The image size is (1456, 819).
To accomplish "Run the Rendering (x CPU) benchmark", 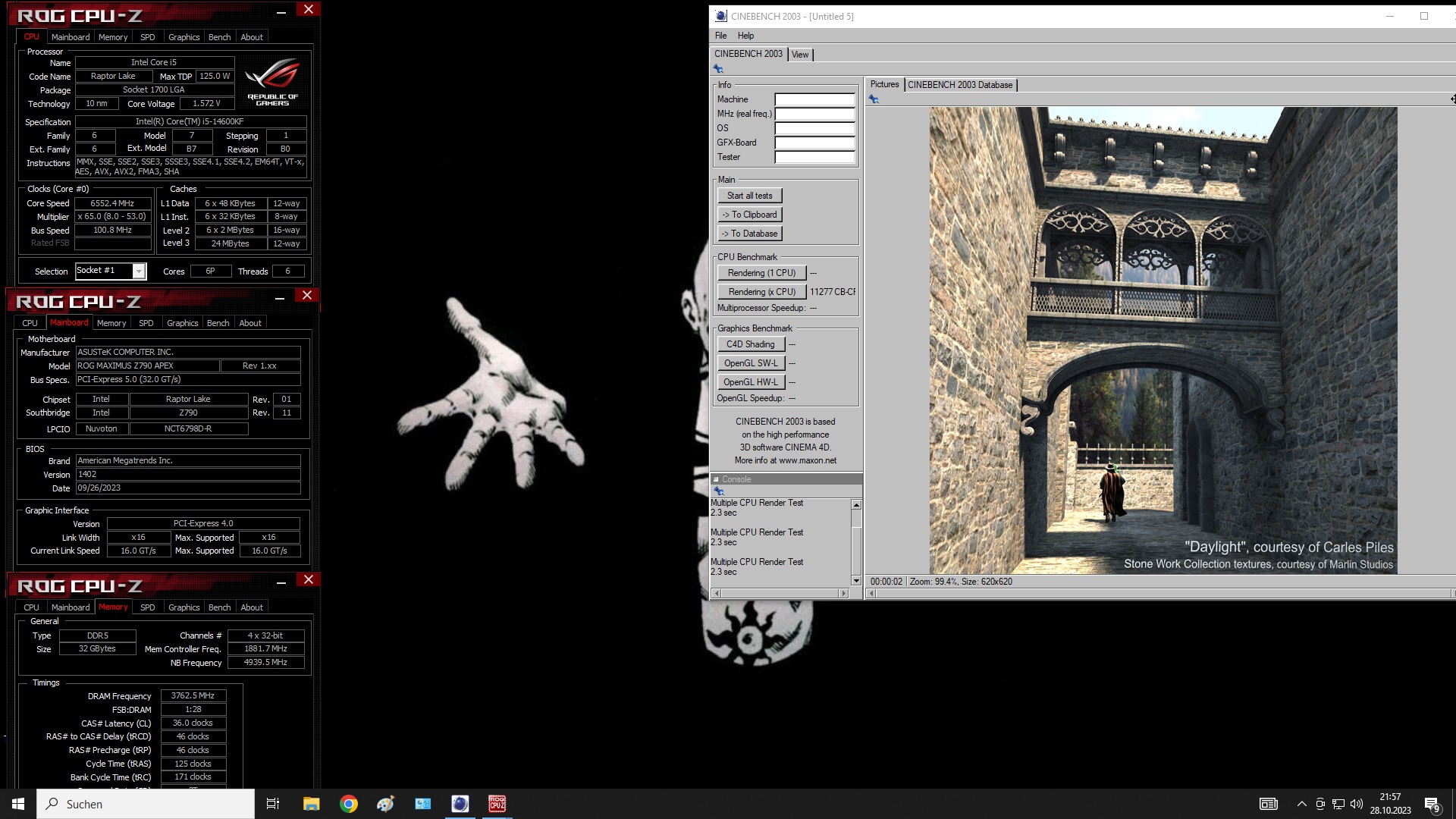I will coord(761,292).
